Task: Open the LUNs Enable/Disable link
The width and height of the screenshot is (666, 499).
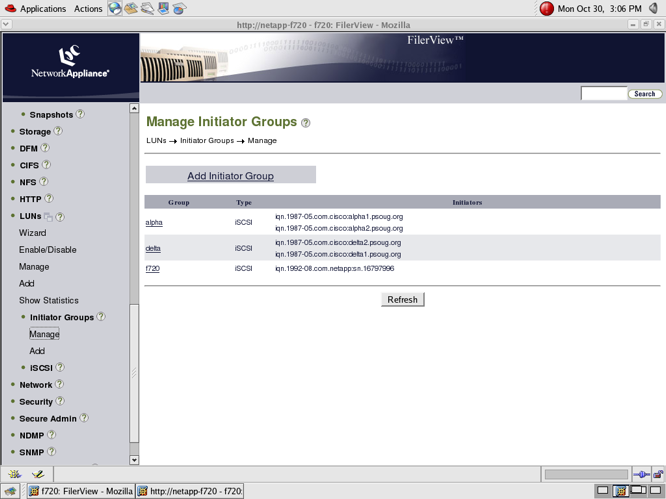Action: pyautogui.click(x=48, y=250)
